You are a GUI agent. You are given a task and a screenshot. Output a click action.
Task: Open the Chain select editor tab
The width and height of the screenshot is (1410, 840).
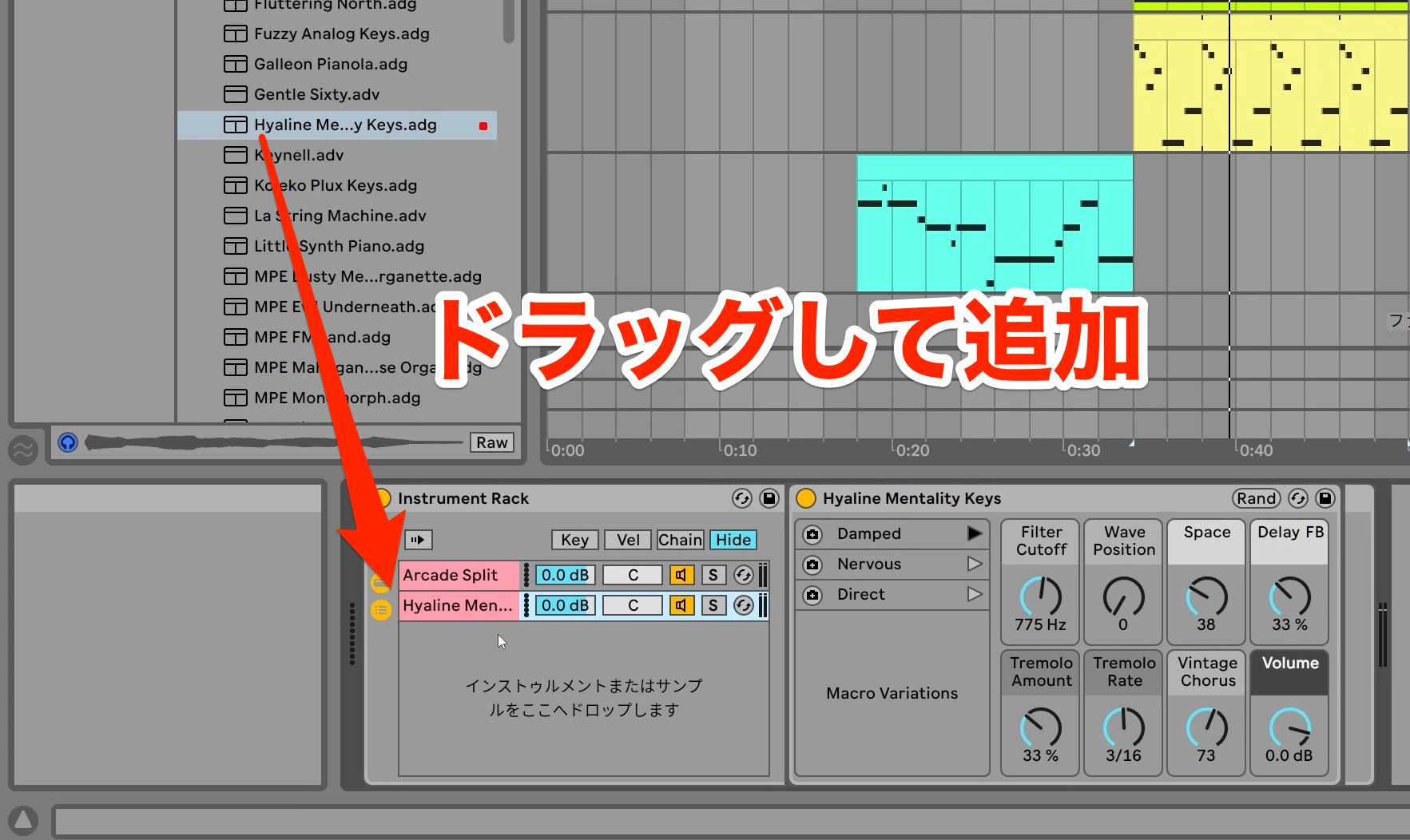click(680, 540)
